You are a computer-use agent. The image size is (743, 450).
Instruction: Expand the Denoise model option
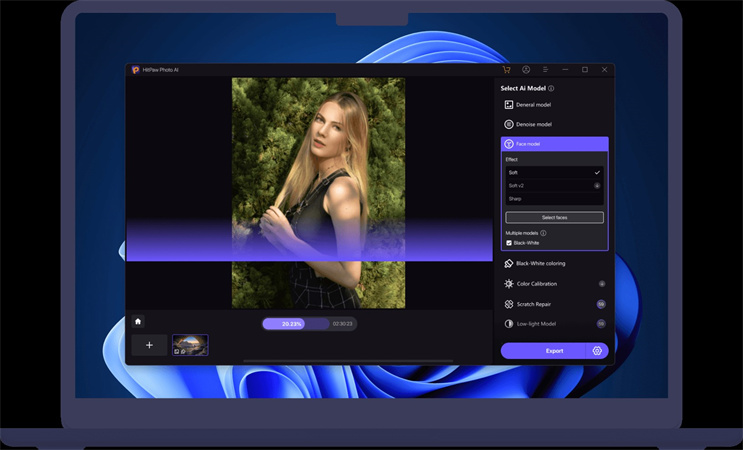554,124
